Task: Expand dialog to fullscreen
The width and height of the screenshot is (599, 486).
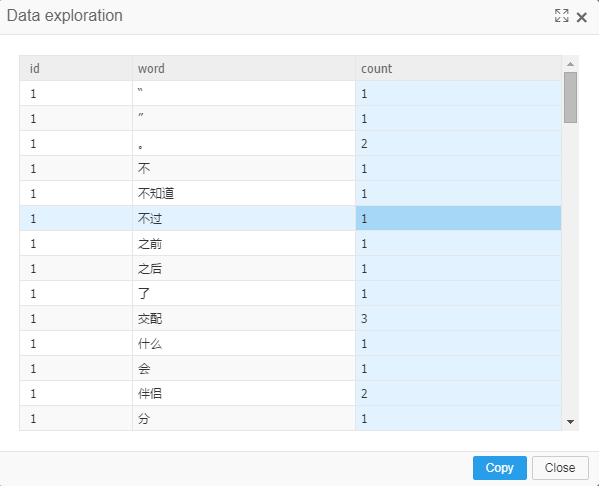Action: (x=562, y=16)
